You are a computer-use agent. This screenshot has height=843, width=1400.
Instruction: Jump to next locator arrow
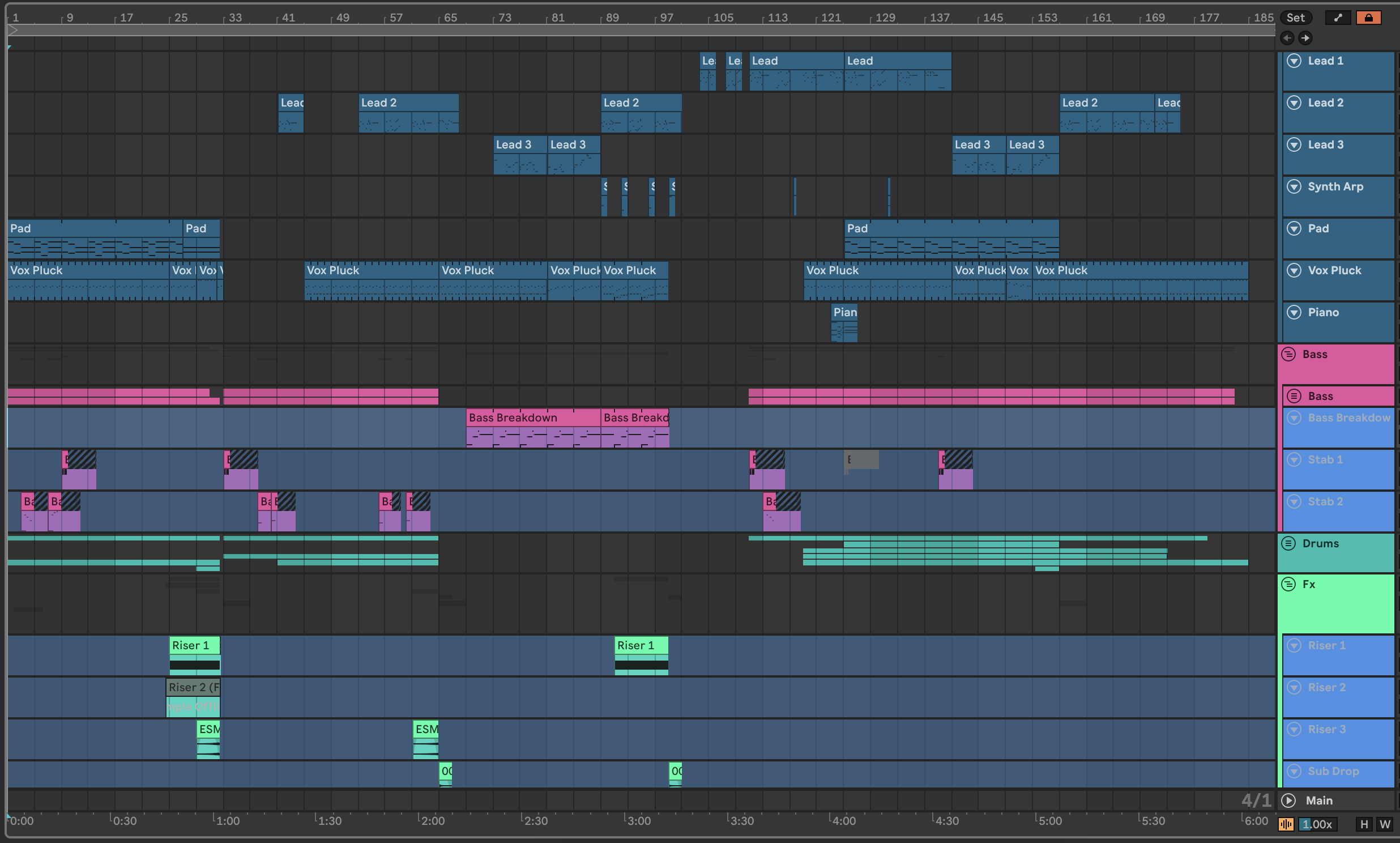pos(1305,38)
